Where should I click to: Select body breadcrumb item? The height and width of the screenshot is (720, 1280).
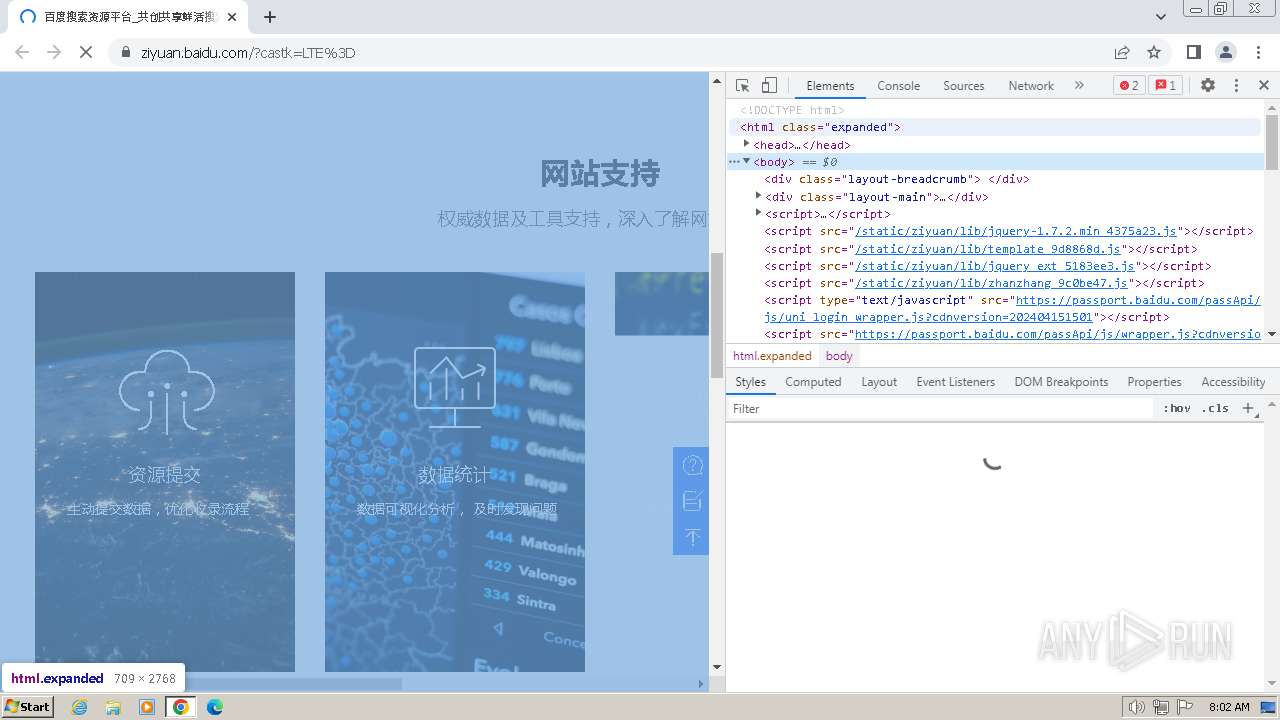[839, 356]
